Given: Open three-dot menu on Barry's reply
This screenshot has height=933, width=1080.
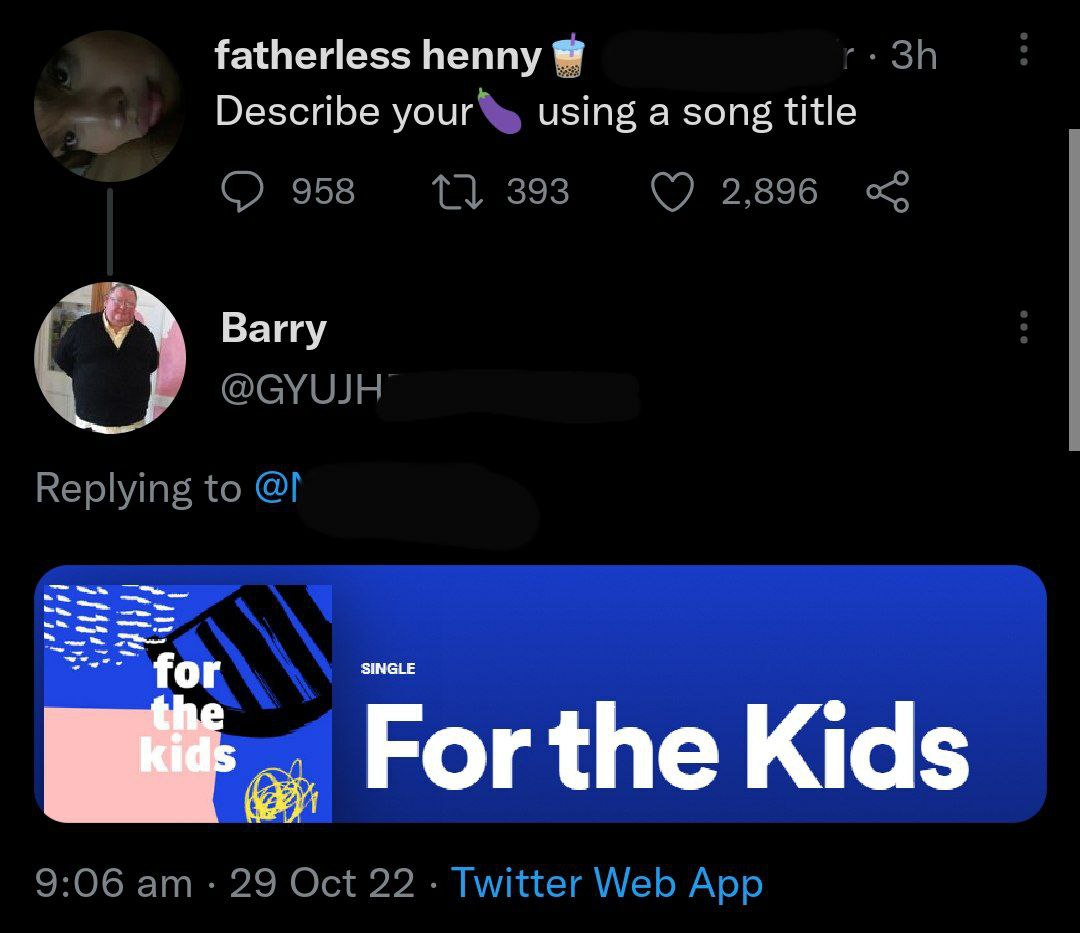Looking at the screenshot, I should point(1024,326).
